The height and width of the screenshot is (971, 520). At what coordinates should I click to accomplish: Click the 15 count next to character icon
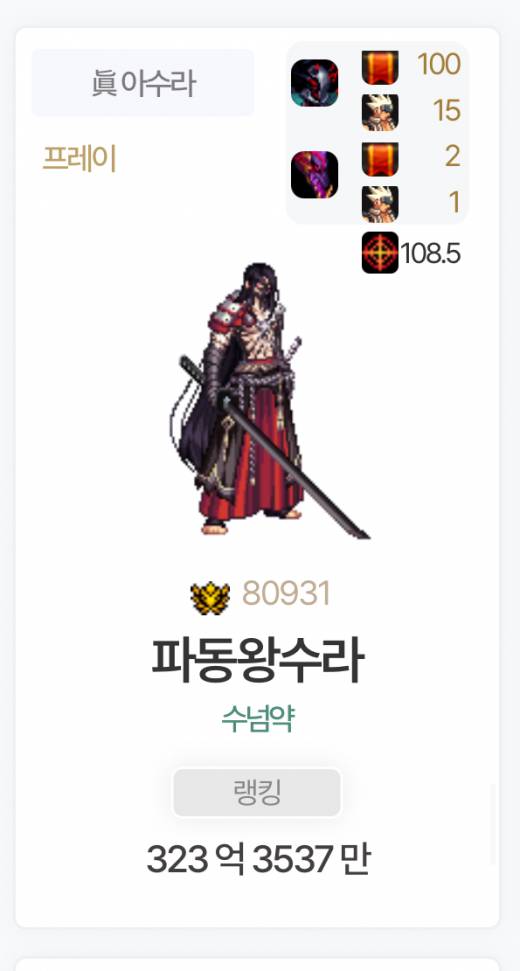tap(447, 110)
